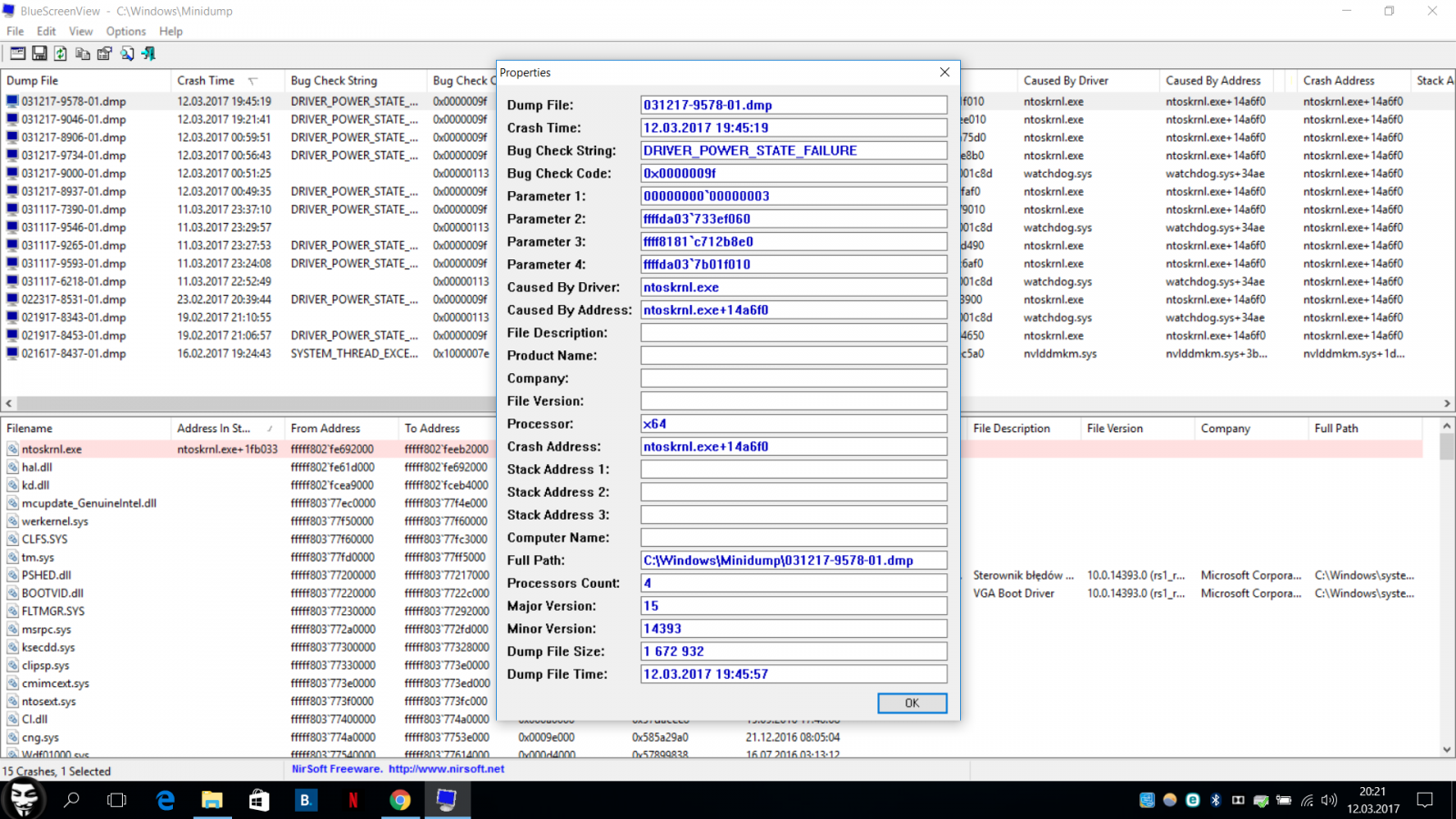Screen dimensions: 1456x819
Task: Open taskbar search magnifier
Action: 71,800
